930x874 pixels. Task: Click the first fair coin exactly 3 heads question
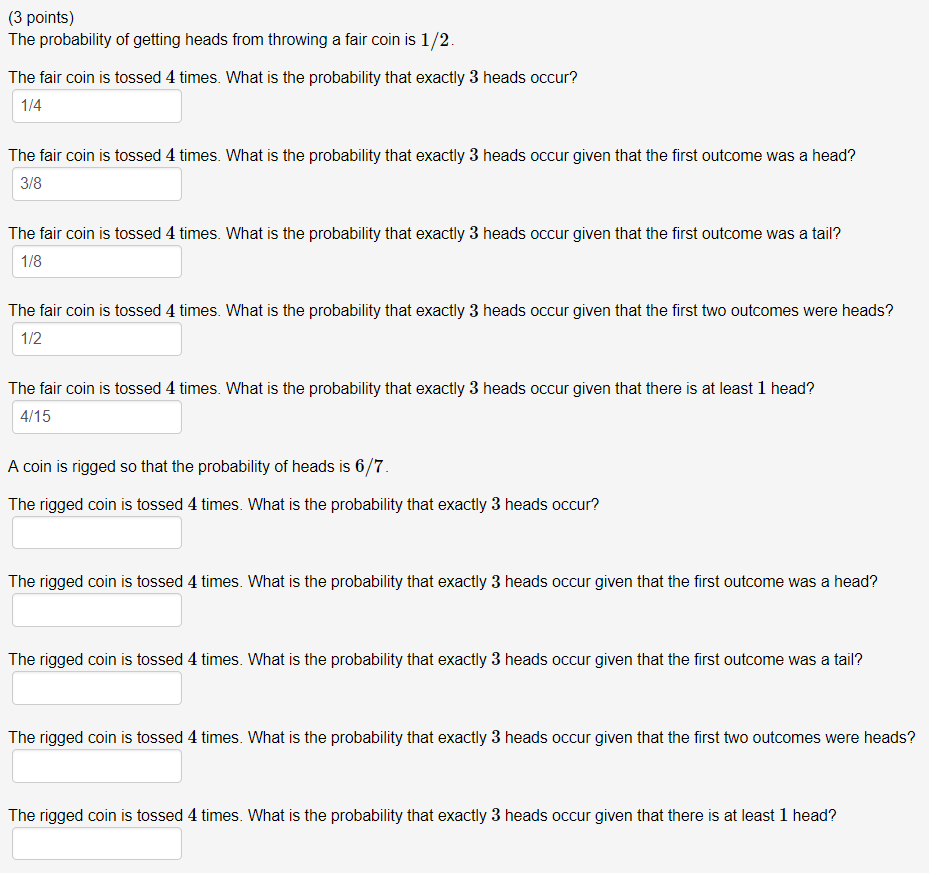tap(293, 78)
